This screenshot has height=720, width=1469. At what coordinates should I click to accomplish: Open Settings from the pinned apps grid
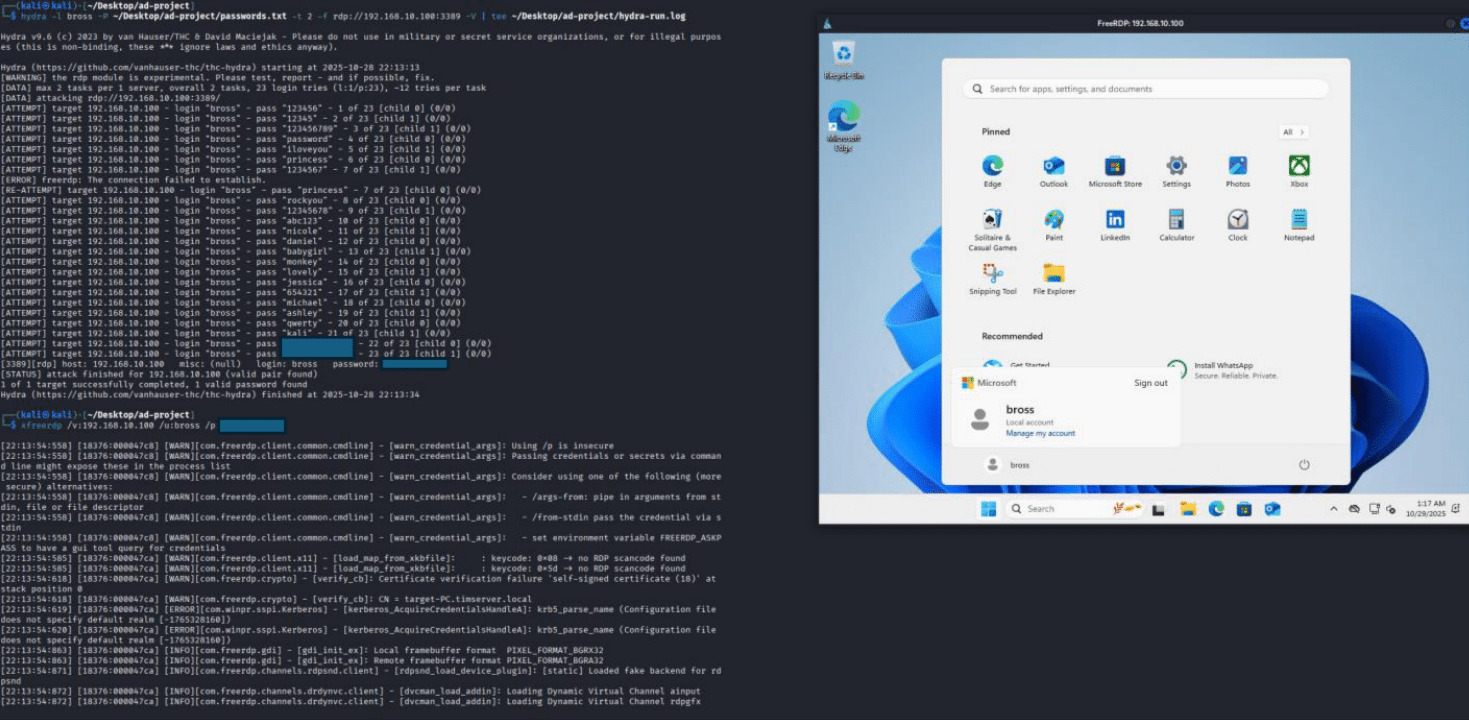[1176, 165]
